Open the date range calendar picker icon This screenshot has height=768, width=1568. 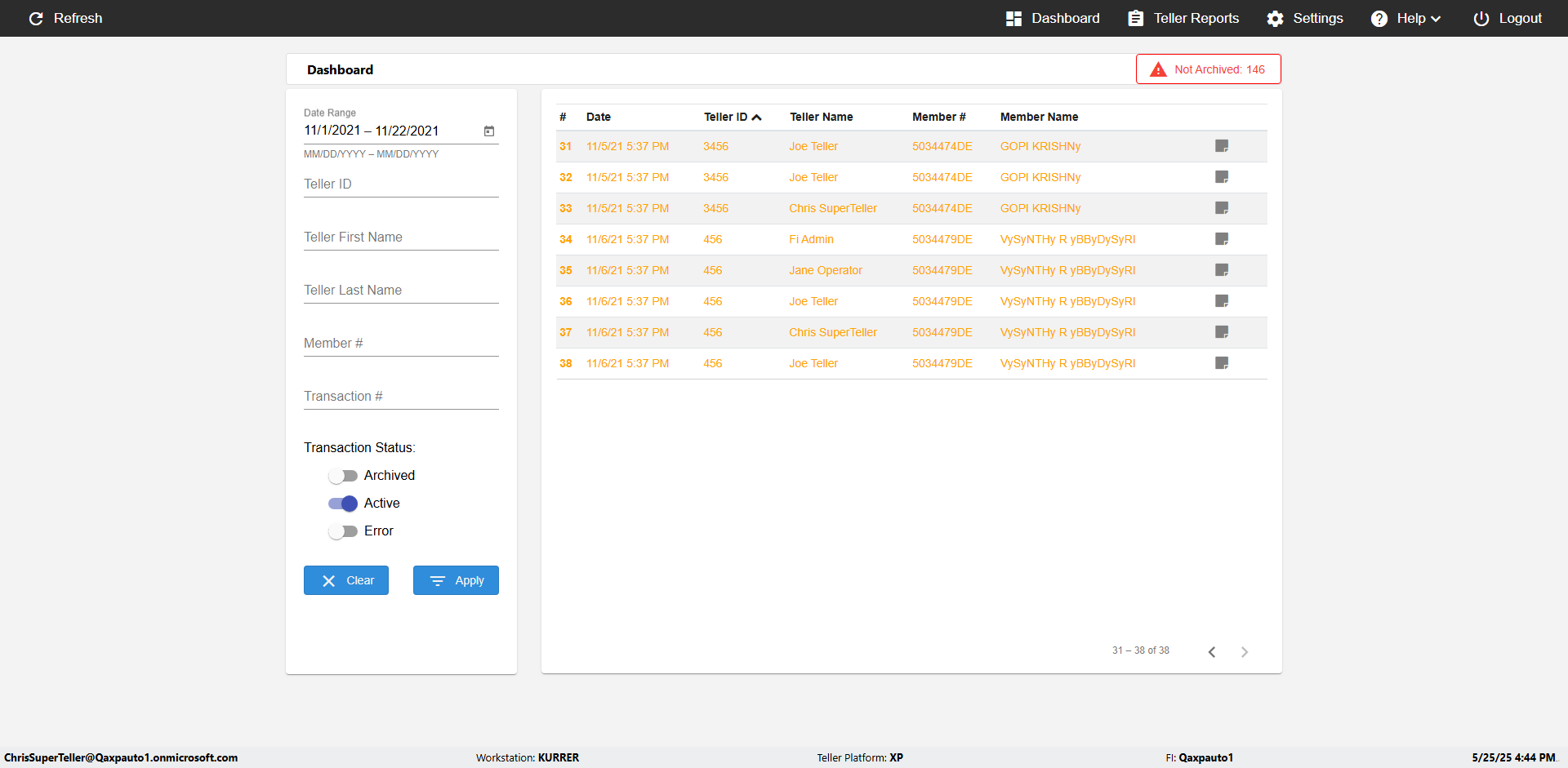(x=489, y=131)
